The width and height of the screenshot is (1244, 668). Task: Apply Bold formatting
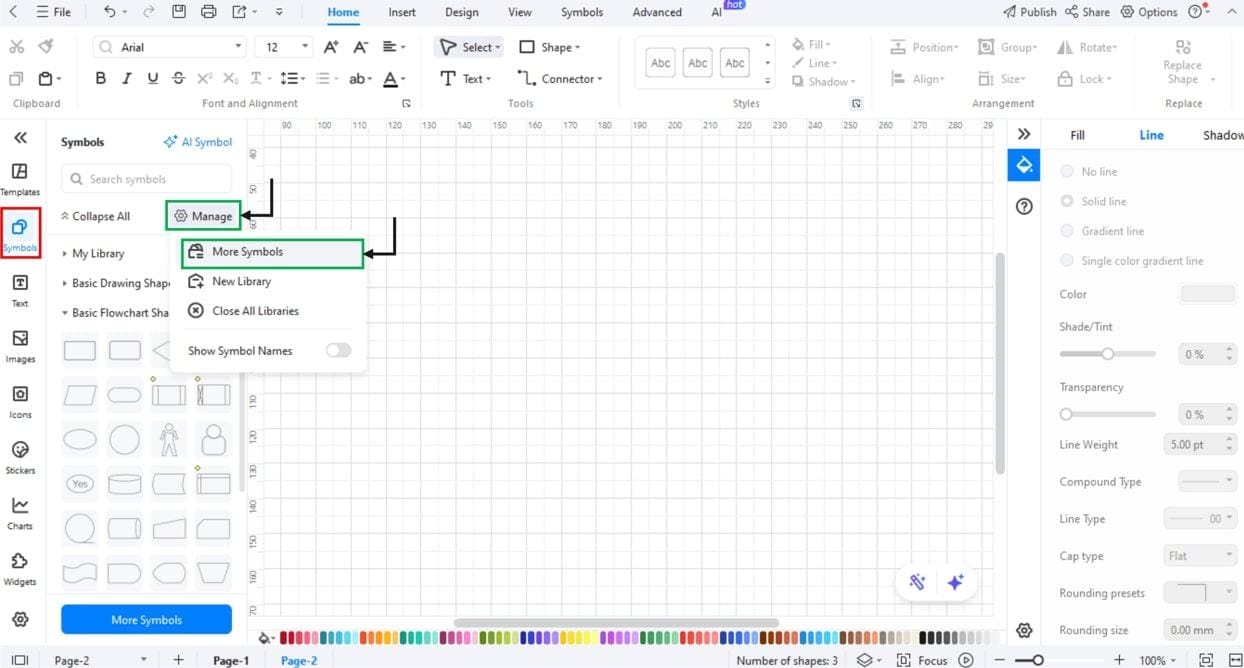(x=100, y=79)
